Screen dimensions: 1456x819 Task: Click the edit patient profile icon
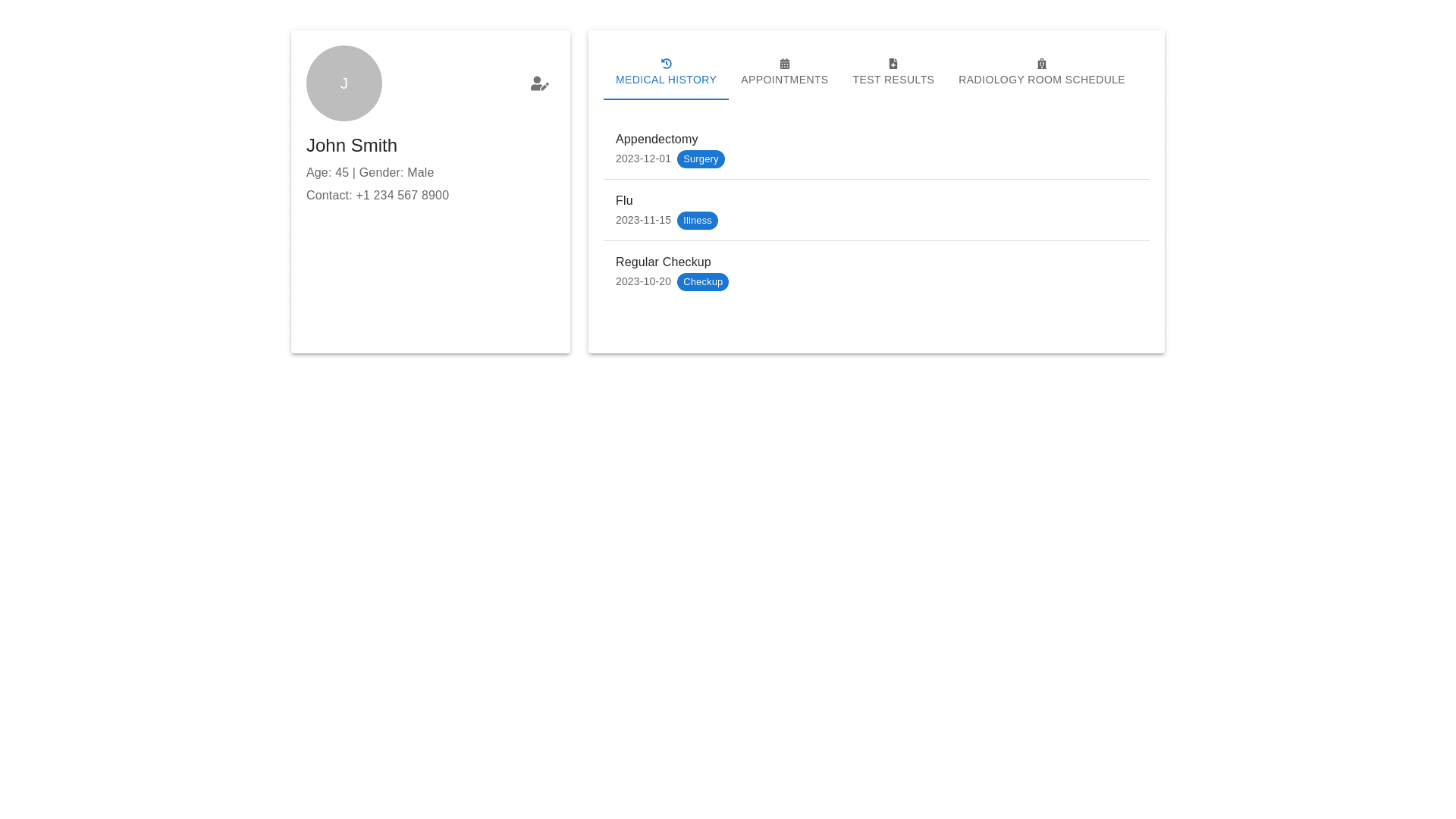point(539,84)
